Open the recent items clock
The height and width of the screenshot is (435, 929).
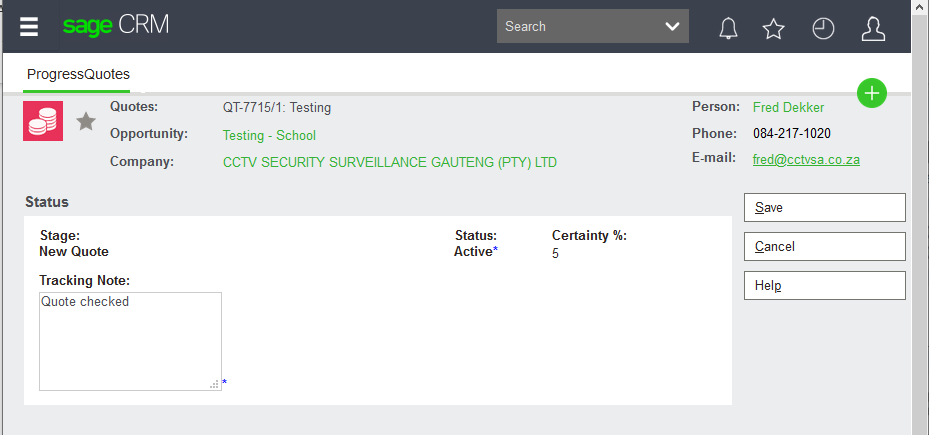point(823,29)
